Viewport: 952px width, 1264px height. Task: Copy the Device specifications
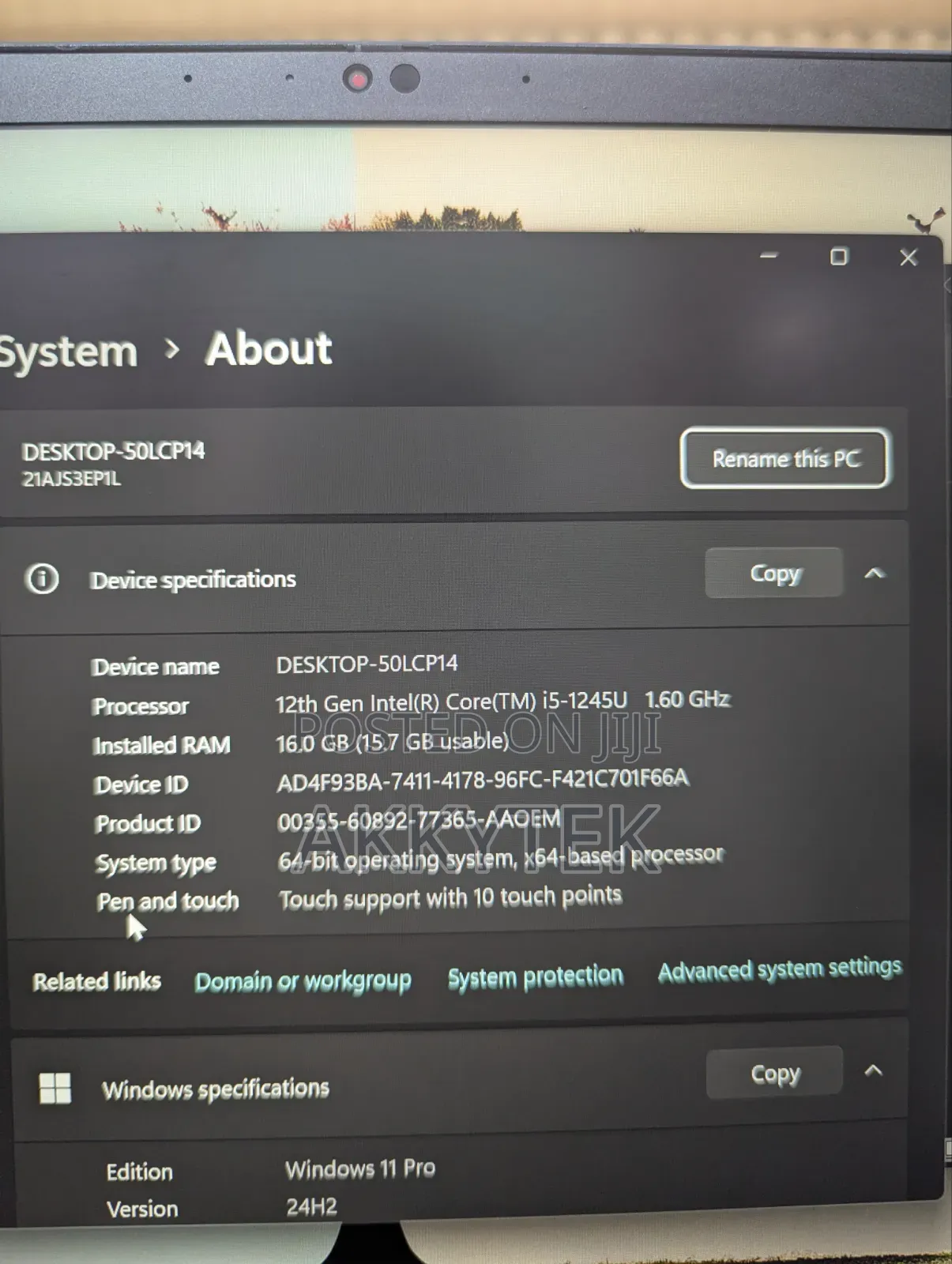(x=773, y=573)
